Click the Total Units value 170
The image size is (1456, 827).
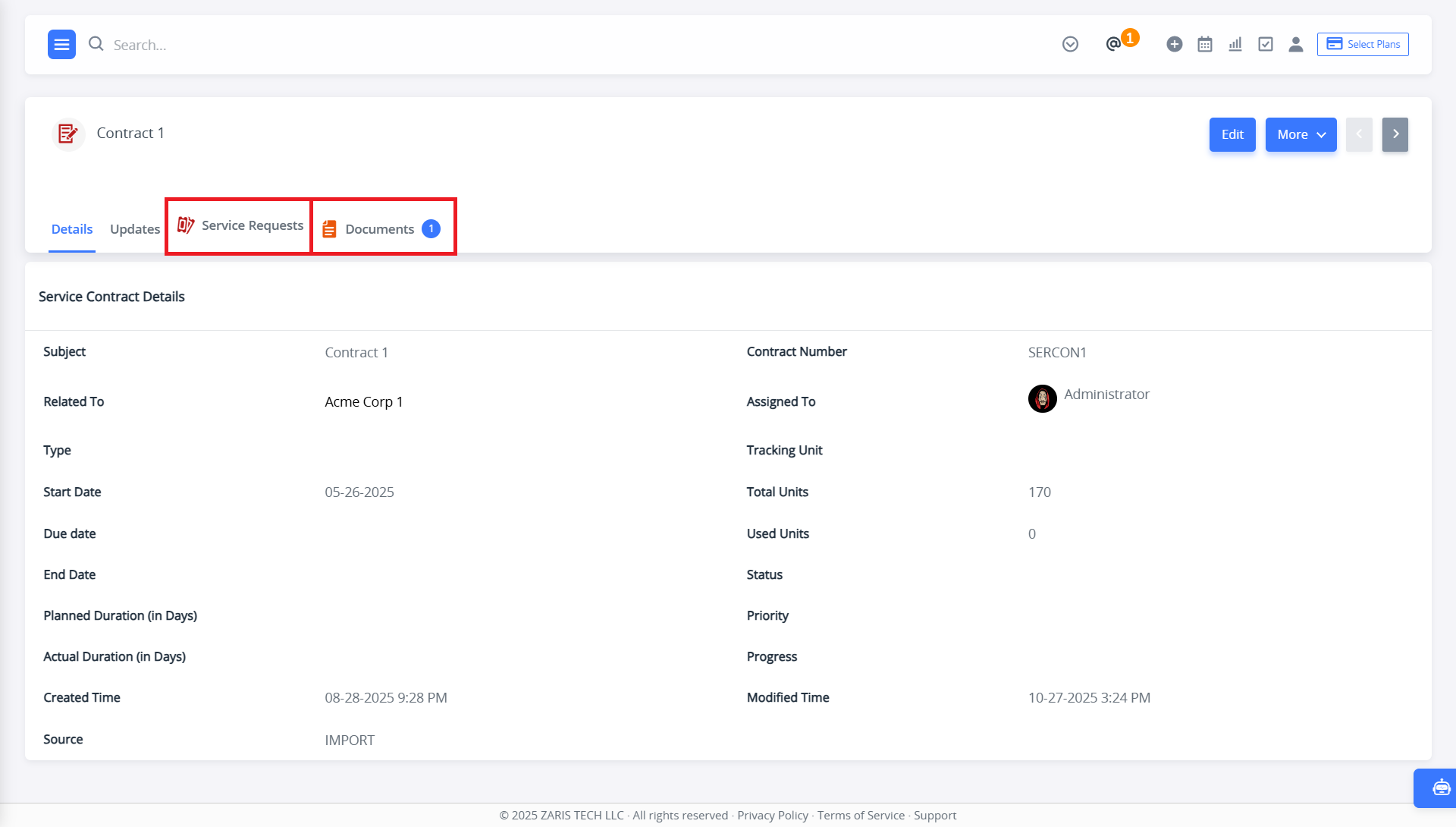(1040, 492)
